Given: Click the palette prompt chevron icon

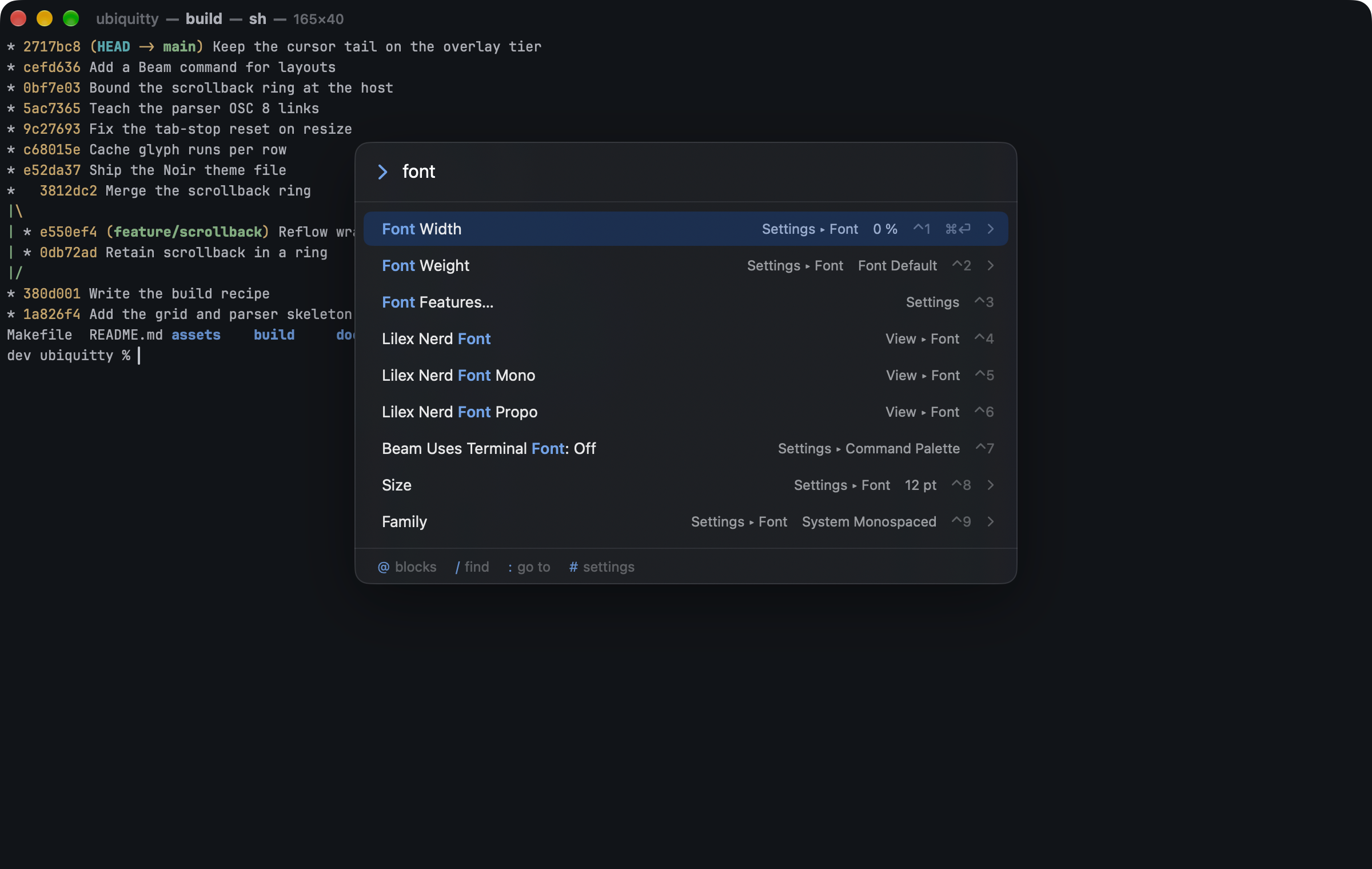Looking at the screenshot, I should point(382,172).
